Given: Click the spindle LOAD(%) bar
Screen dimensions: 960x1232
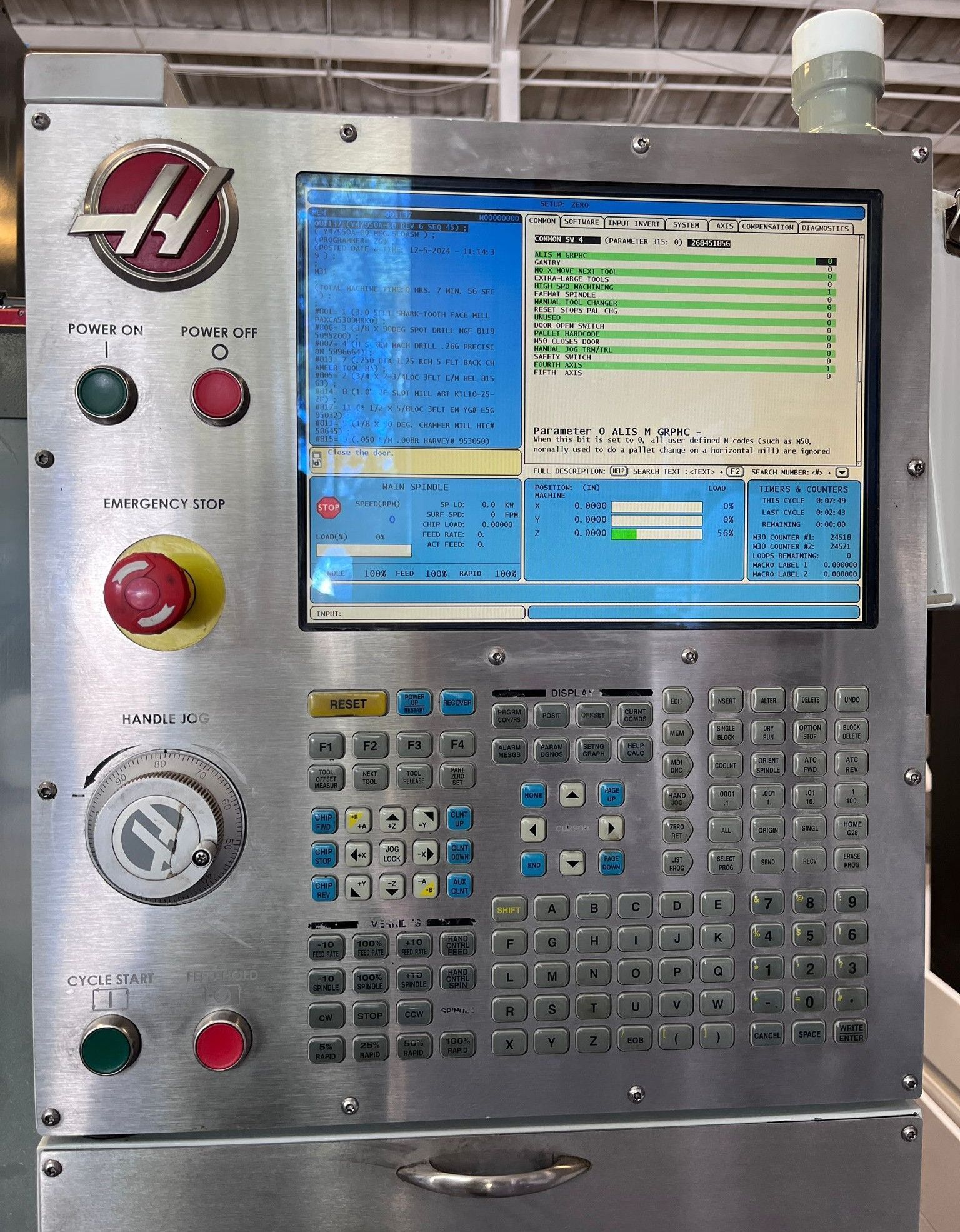Looking at the screenshot, I should pyautogui.click(x=364, y=551).
